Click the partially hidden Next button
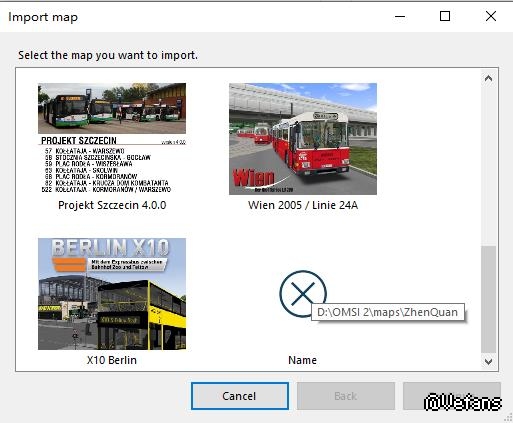 tap(452, 396)
